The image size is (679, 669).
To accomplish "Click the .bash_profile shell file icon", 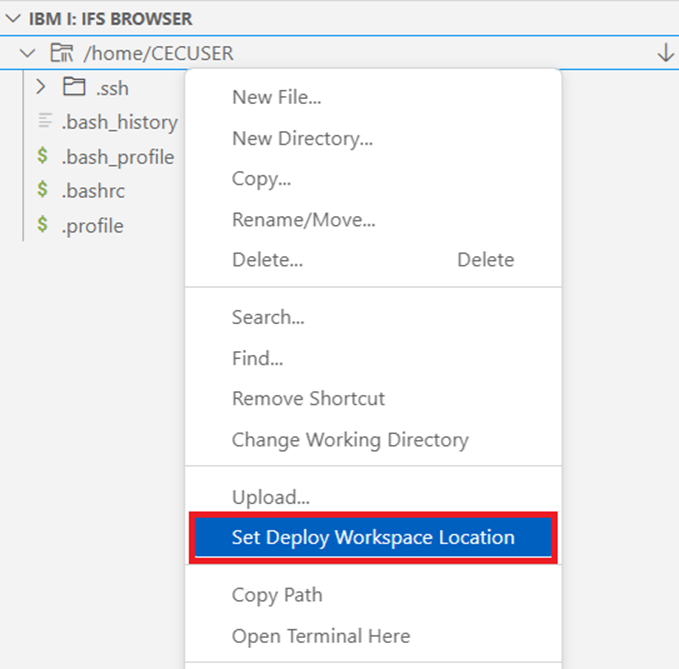I will pos(43,157).
